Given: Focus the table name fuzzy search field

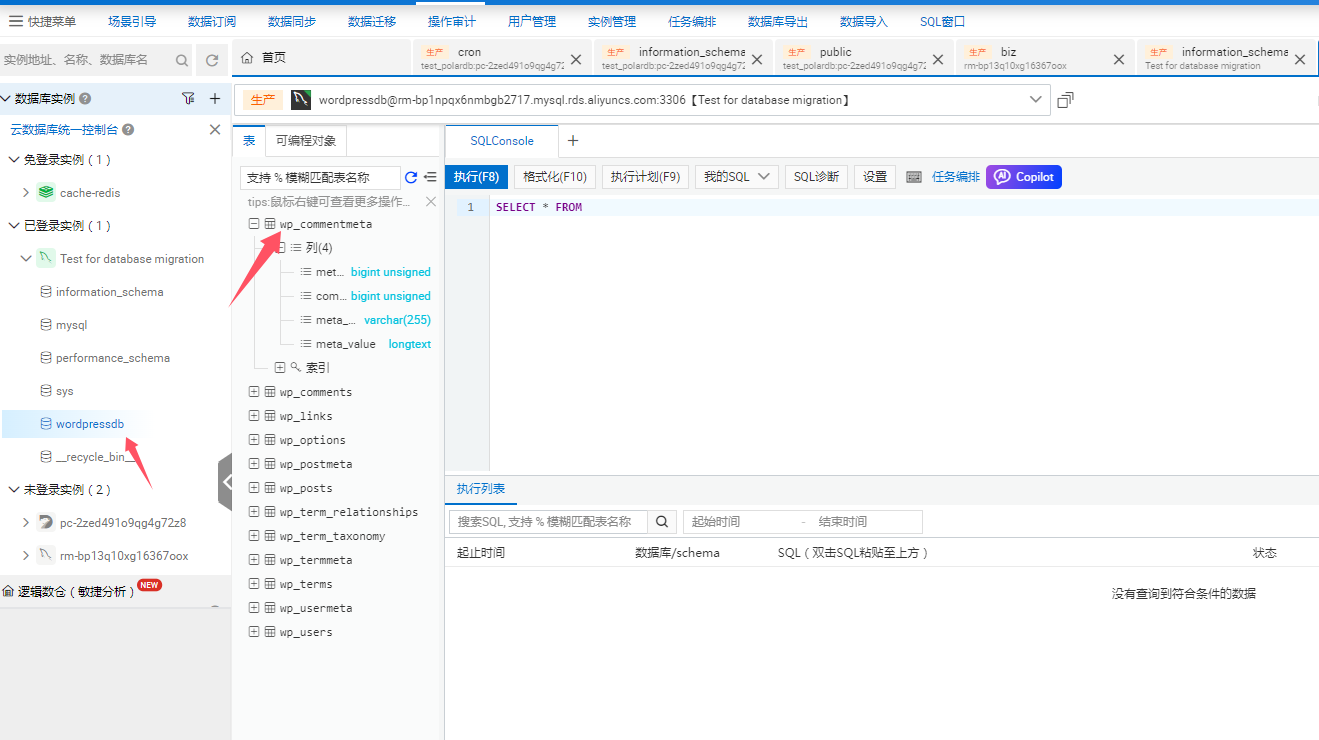Looking at the screenshot, I should pyautogui.click(x=320, y=177).
